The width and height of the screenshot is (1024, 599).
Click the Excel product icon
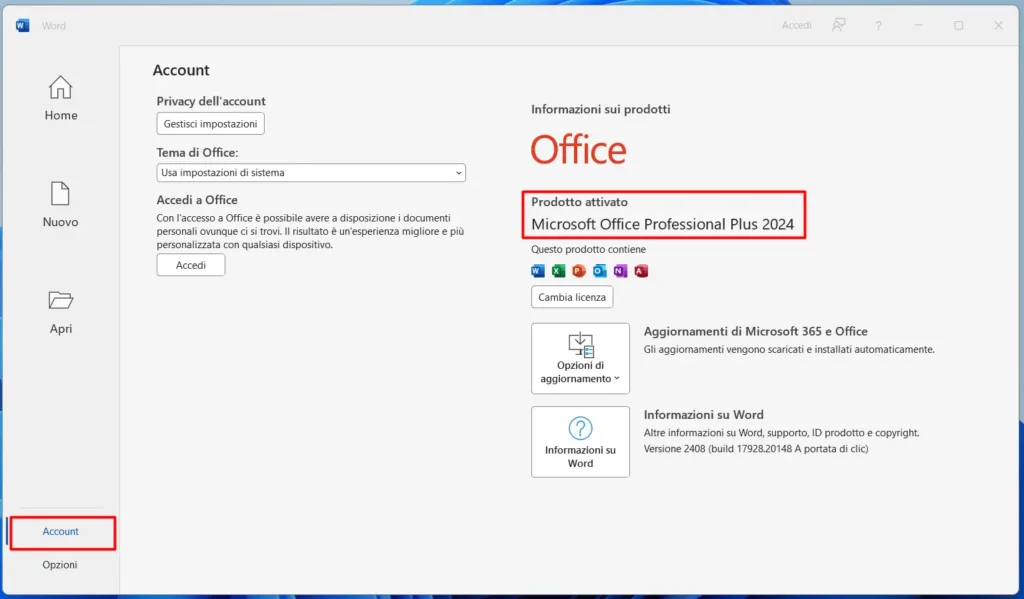coord(558,270)
